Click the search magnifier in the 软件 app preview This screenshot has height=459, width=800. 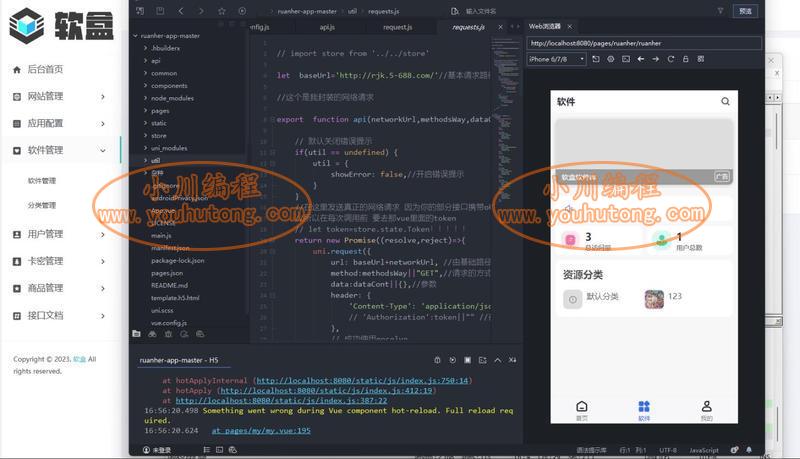tap(725, 101)
